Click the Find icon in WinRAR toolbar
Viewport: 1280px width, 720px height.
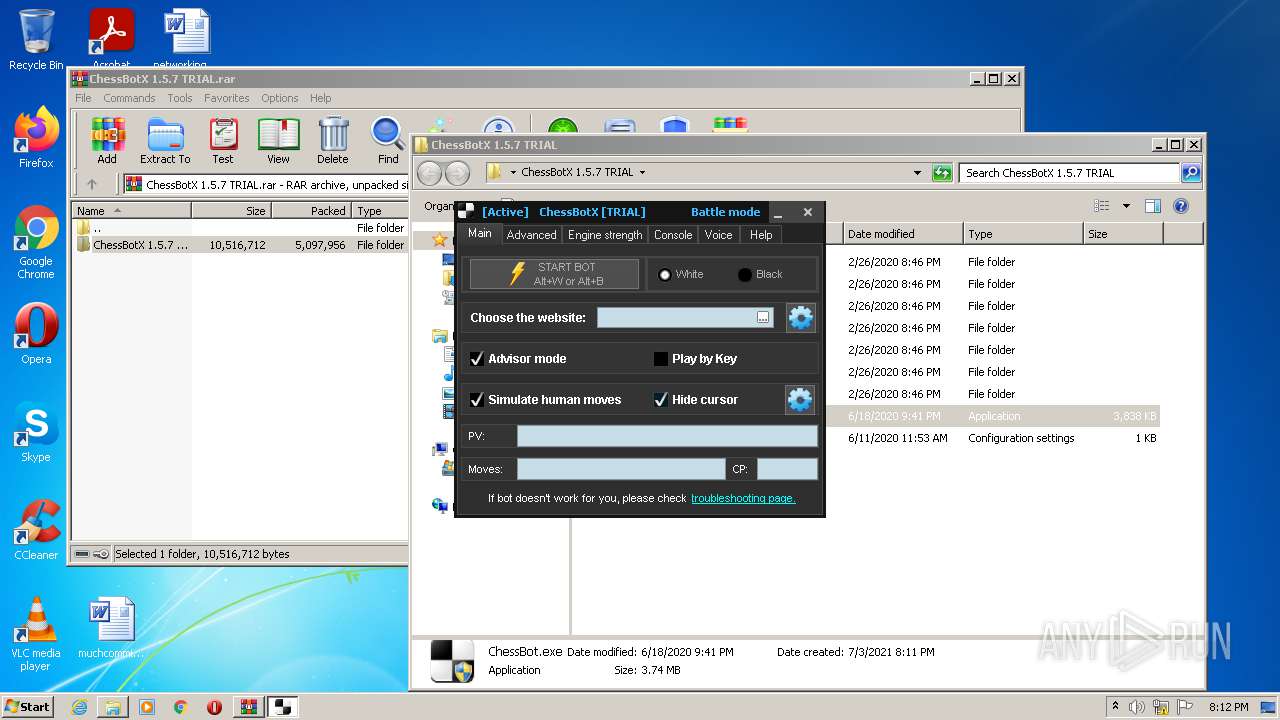coord(388,140)
